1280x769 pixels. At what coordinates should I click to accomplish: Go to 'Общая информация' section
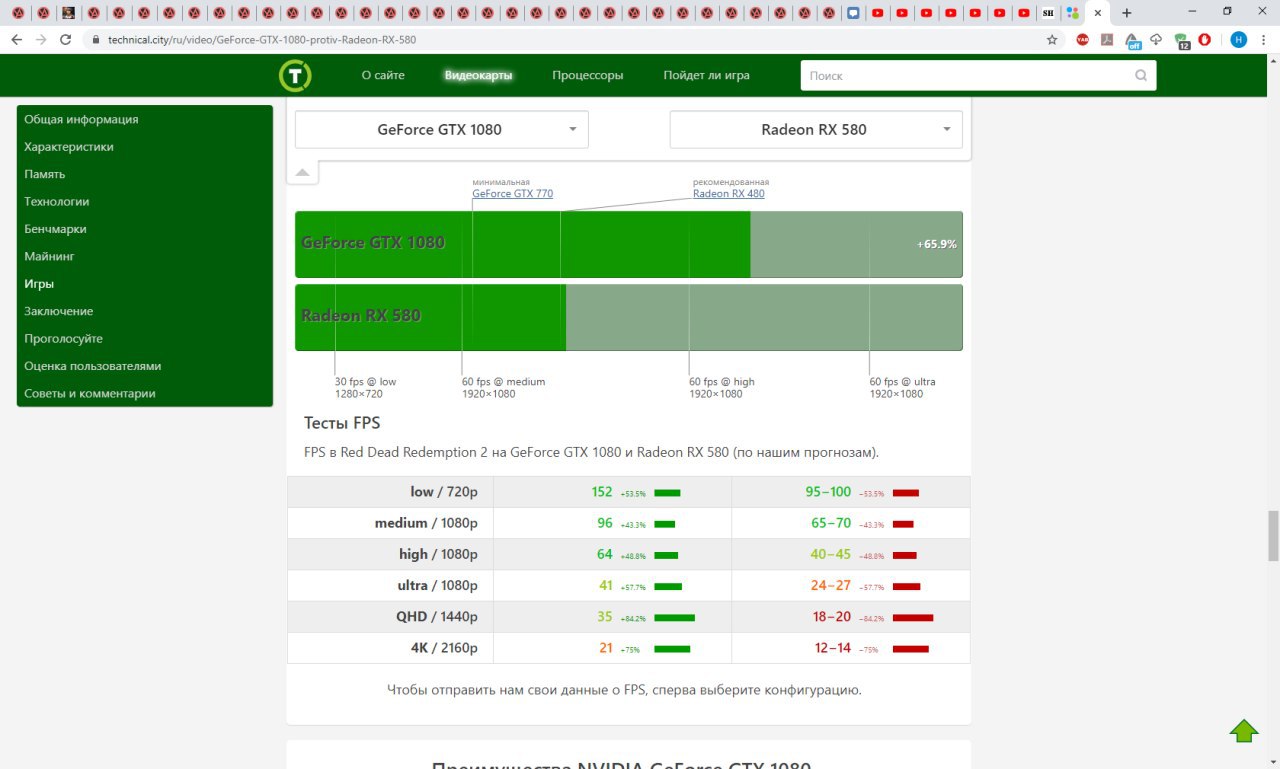coord(81,119)
